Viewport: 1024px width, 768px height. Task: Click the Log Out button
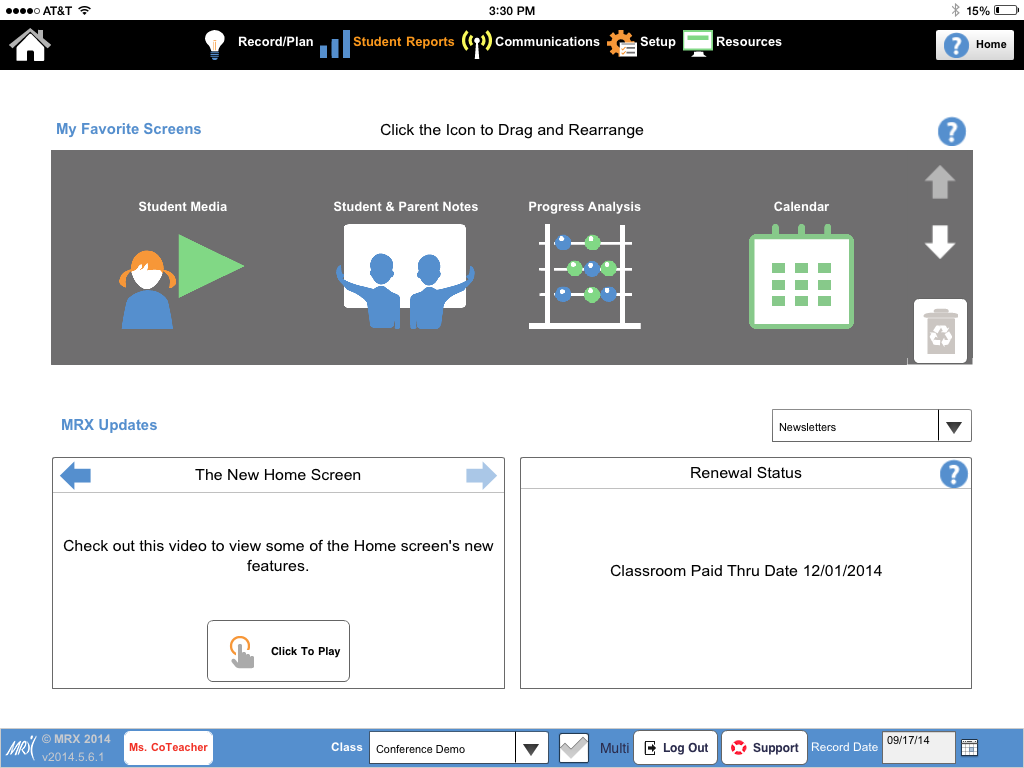(676, 748)
